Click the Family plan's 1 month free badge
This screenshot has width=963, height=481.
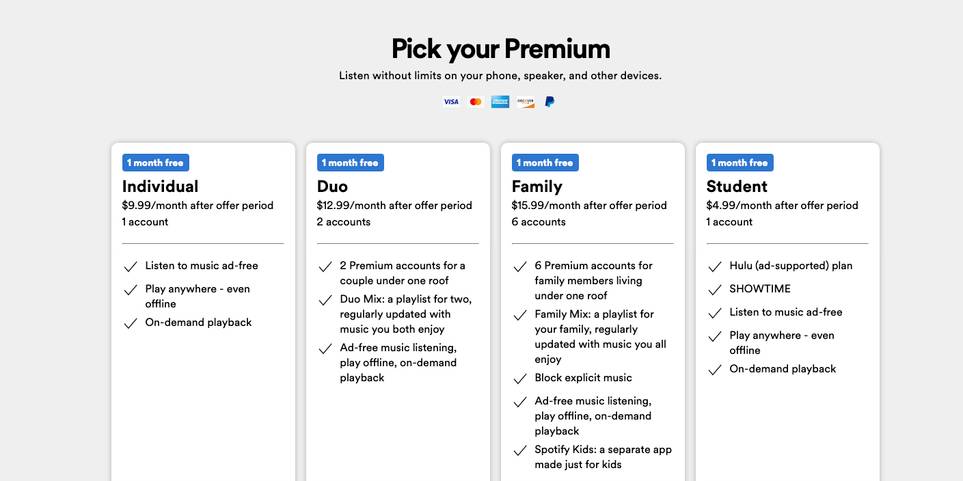coord(545,162)
